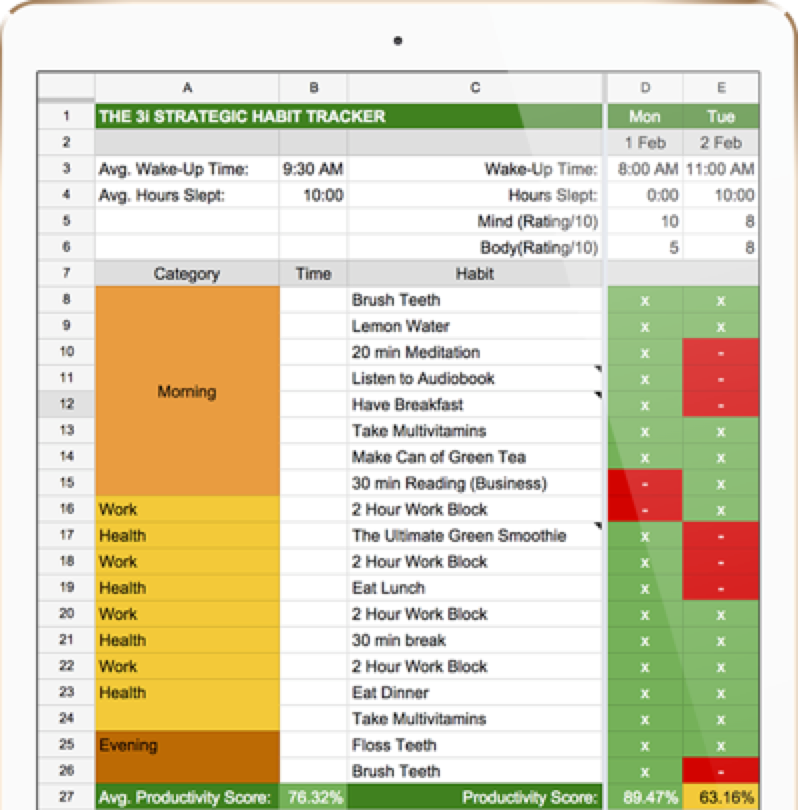Screen dimensions: 798x810
Task: Click 'Brush Teeth' habit in row 8
Action: [475, 300]
